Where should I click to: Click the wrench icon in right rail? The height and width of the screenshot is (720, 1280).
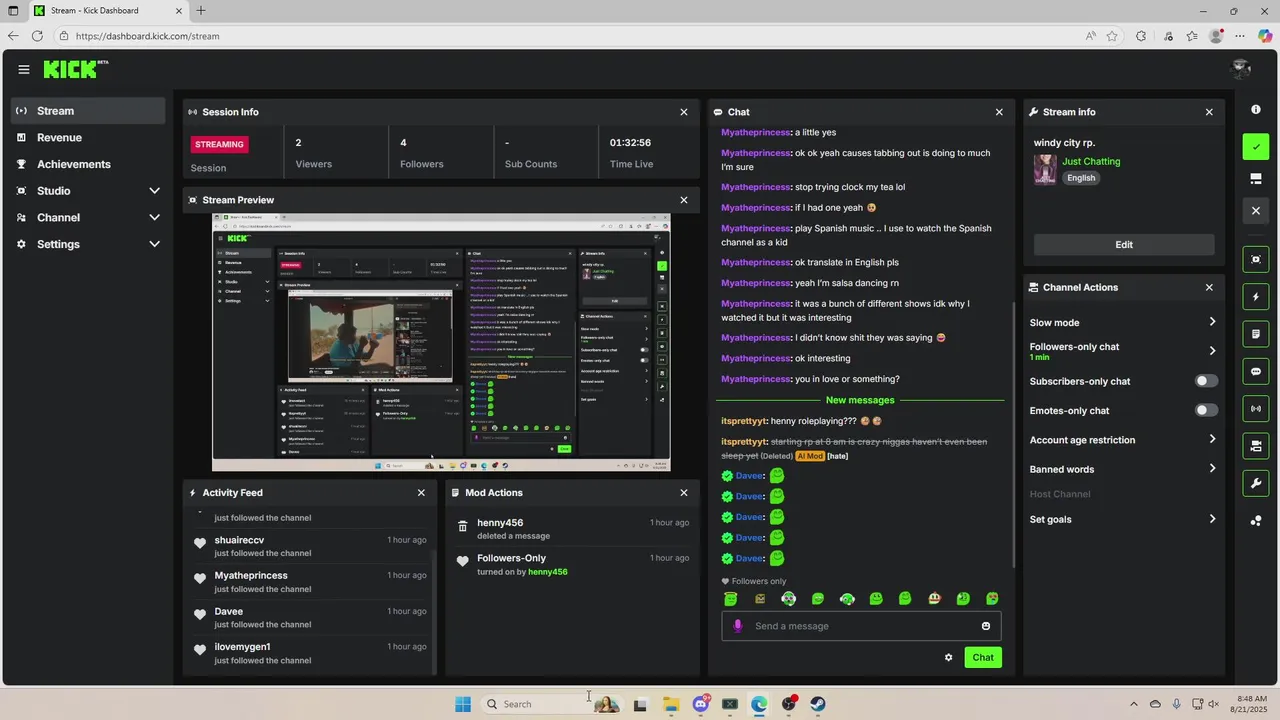coord(1256,483)
